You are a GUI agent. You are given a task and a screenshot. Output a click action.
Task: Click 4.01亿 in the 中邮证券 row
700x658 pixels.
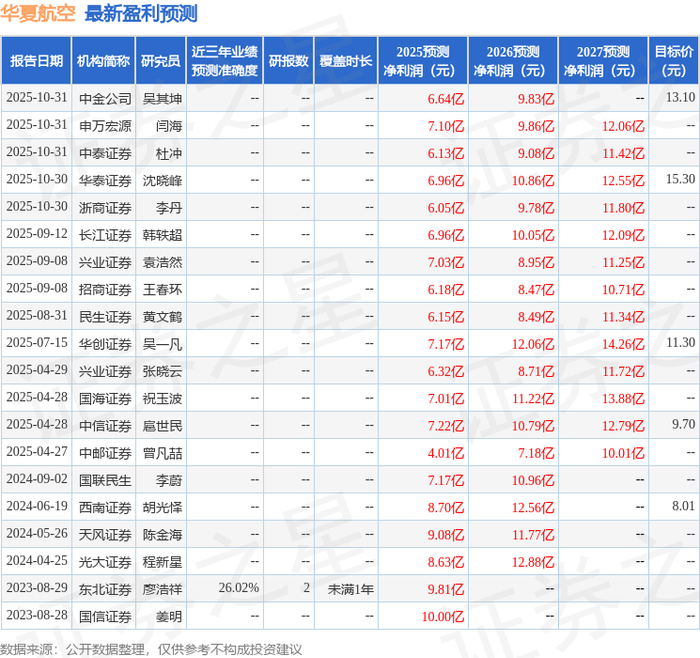(x=446, y=453)
